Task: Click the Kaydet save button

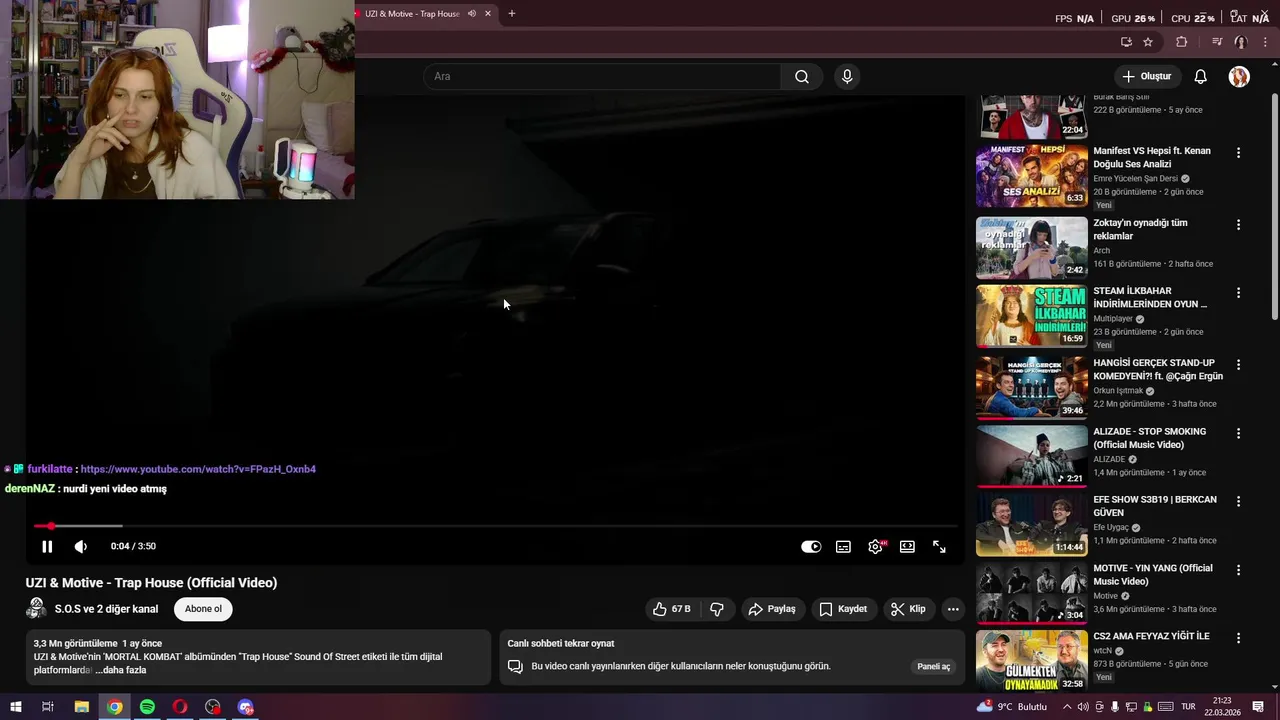Action: pos(843,609)
